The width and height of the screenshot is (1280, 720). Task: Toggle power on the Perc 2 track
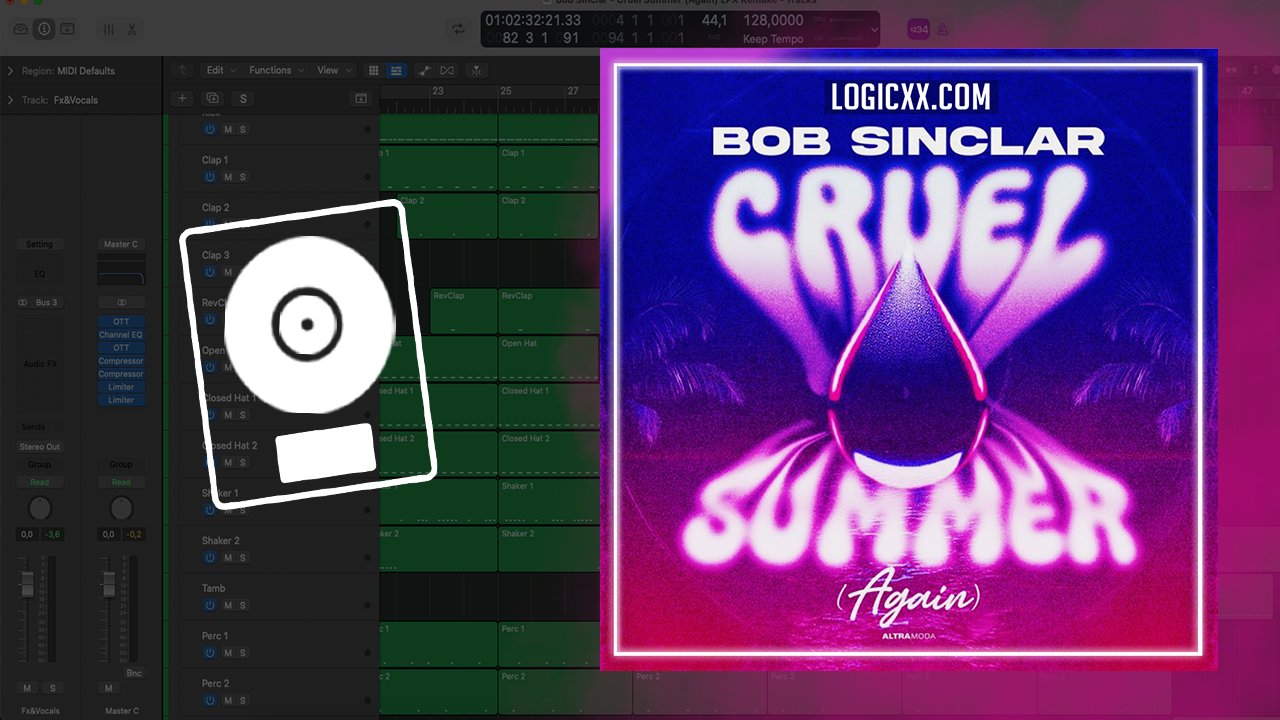tap(210, 700)
